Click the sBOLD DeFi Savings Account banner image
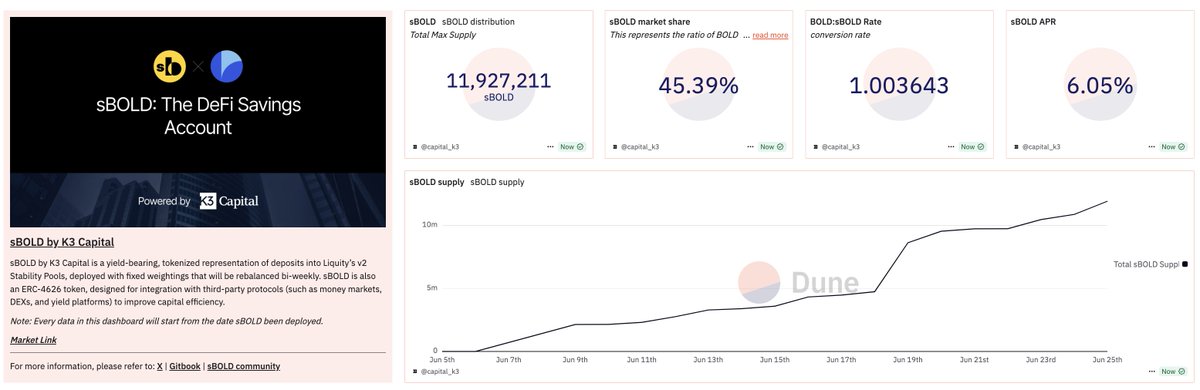The image size is (1200, 390). [x=198, y=122]
